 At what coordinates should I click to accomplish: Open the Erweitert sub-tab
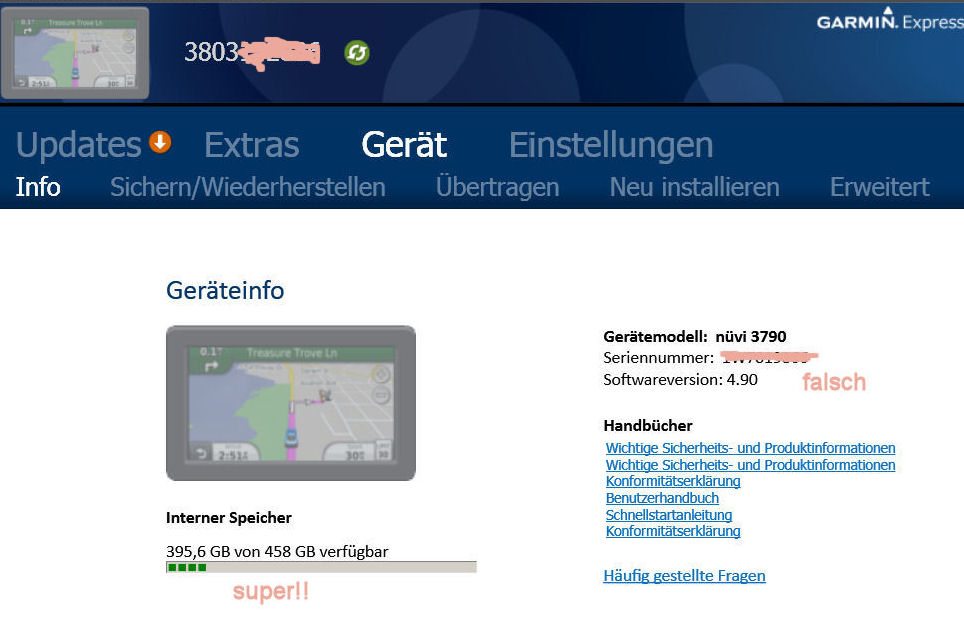(880, 187)
